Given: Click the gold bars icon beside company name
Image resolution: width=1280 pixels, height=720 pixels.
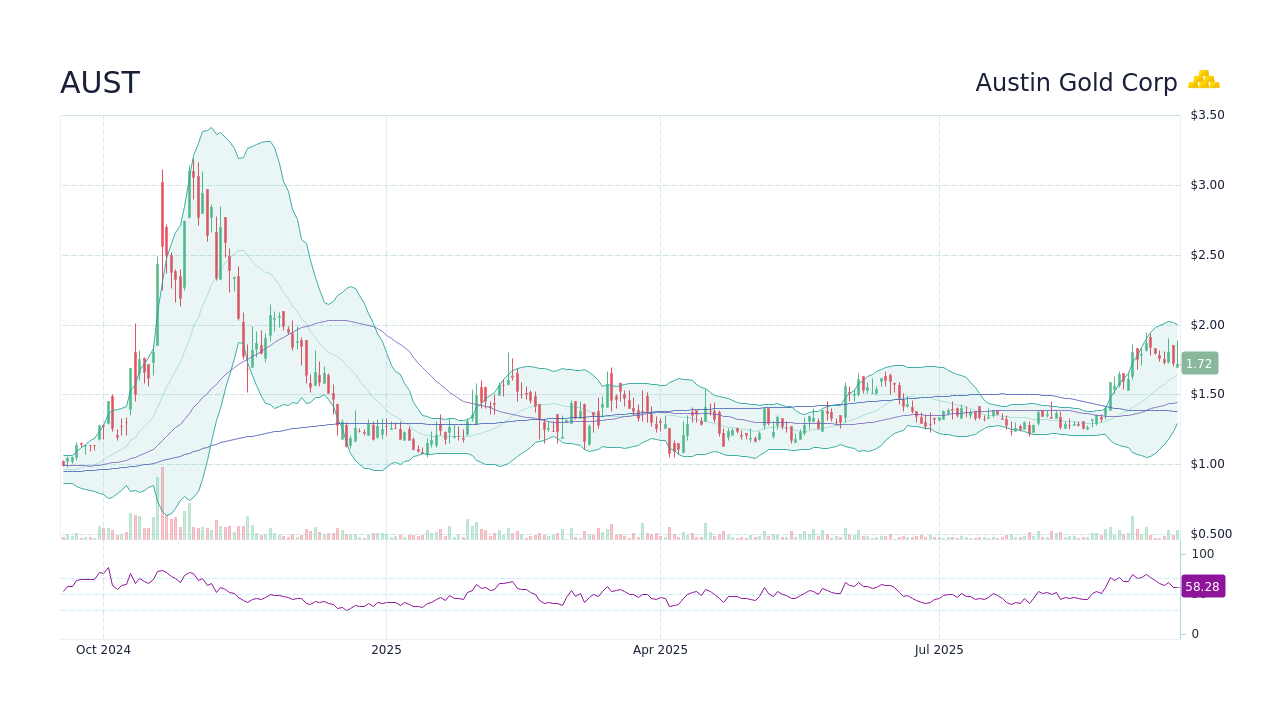Looking at the screenshot, I should tap(1204, 80).
